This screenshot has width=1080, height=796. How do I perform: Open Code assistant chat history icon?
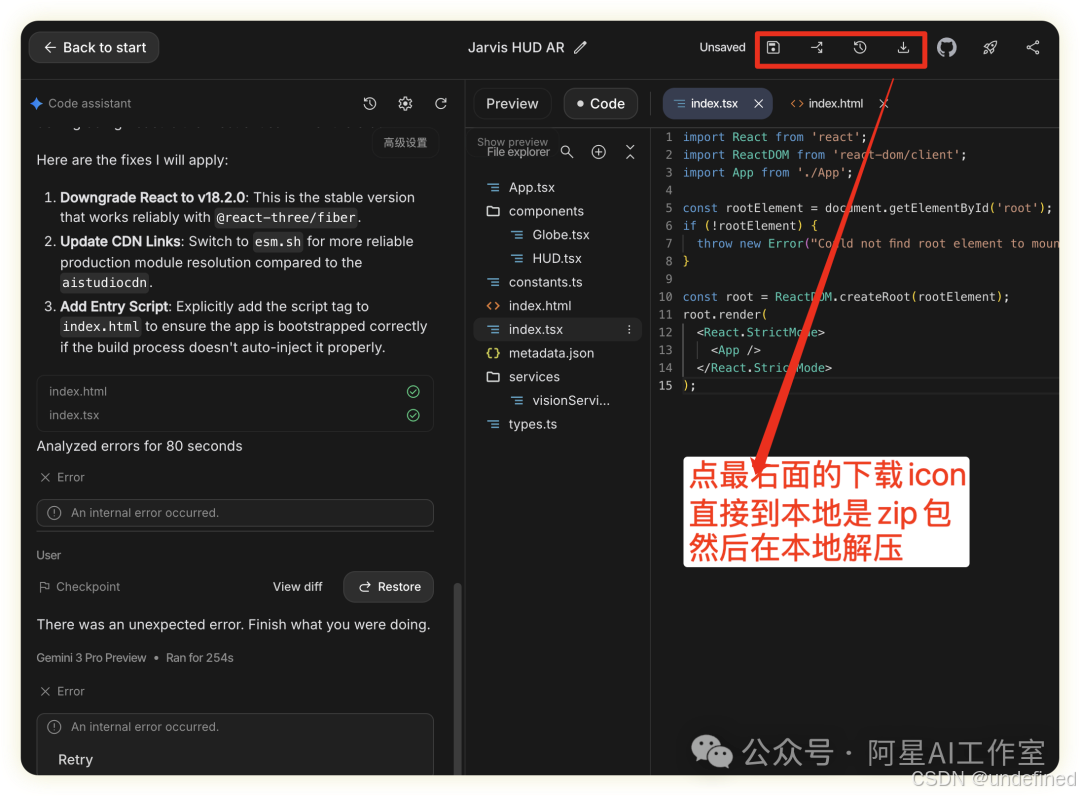[x=370, y=103]
